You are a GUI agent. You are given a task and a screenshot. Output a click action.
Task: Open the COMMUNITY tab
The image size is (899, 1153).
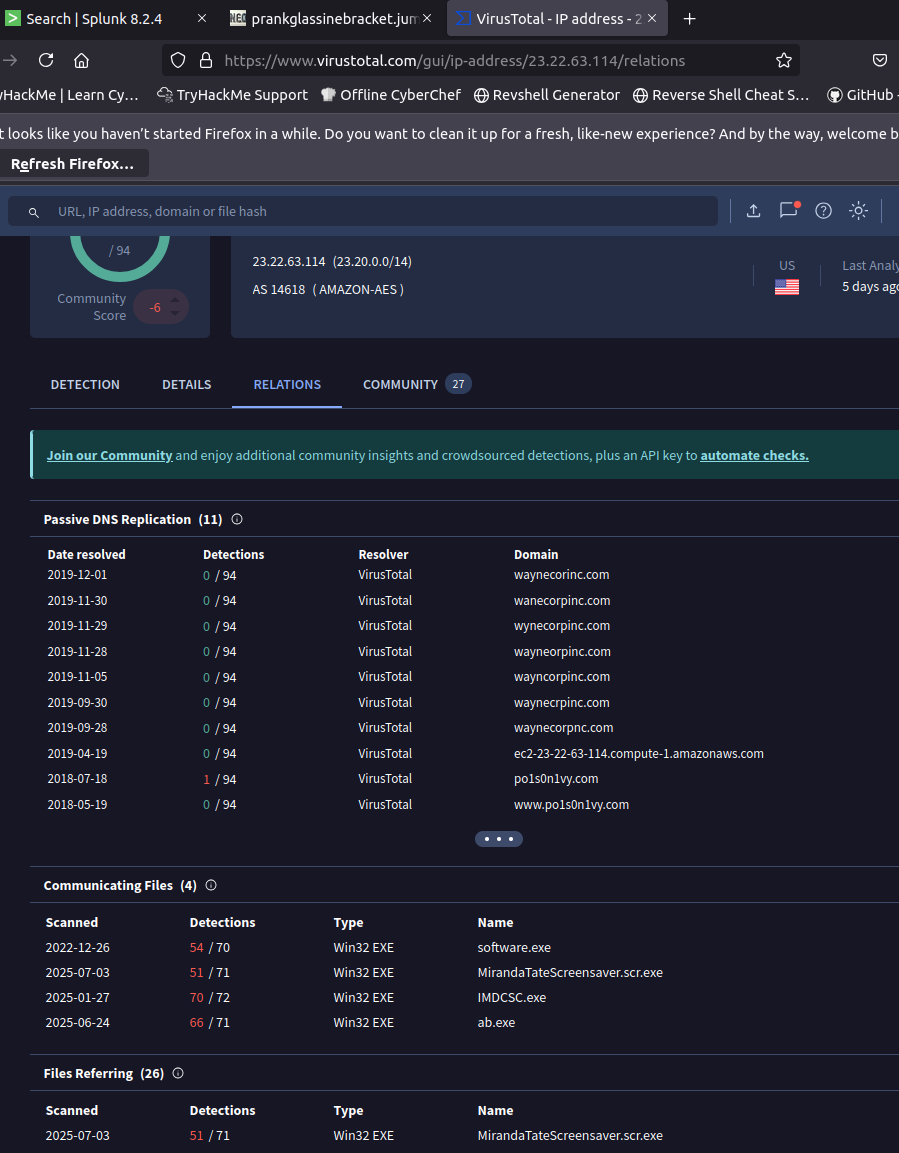click(x=417, y=385)
